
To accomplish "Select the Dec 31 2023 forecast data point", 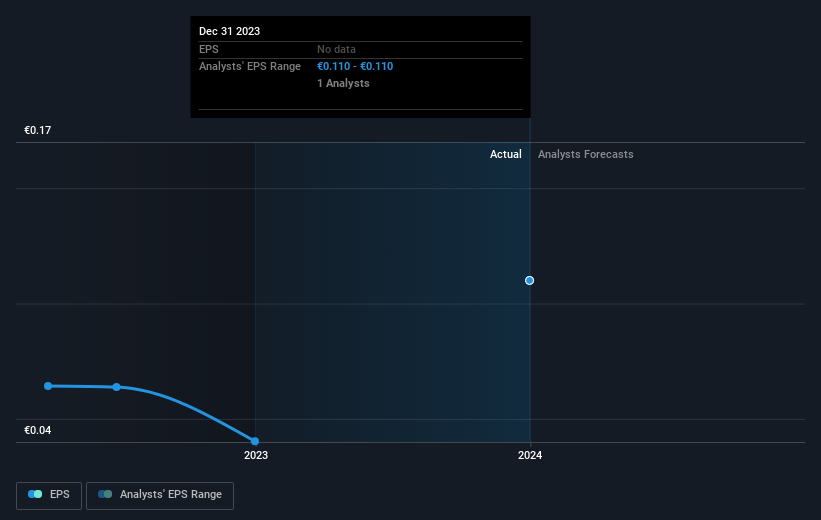I will tap(529, 281).
